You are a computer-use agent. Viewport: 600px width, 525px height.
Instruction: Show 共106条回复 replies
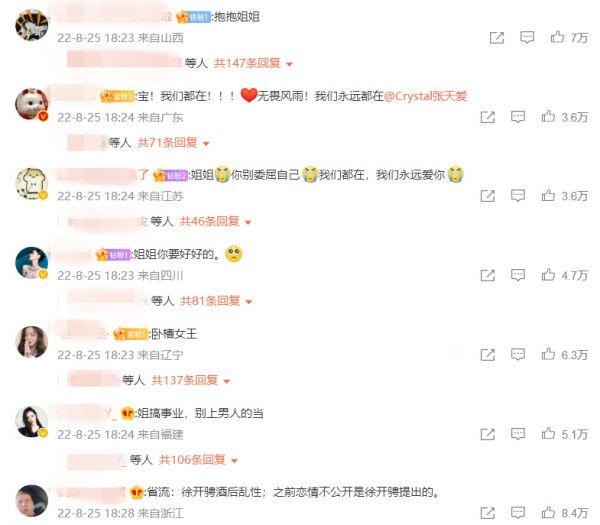(198, 460)
